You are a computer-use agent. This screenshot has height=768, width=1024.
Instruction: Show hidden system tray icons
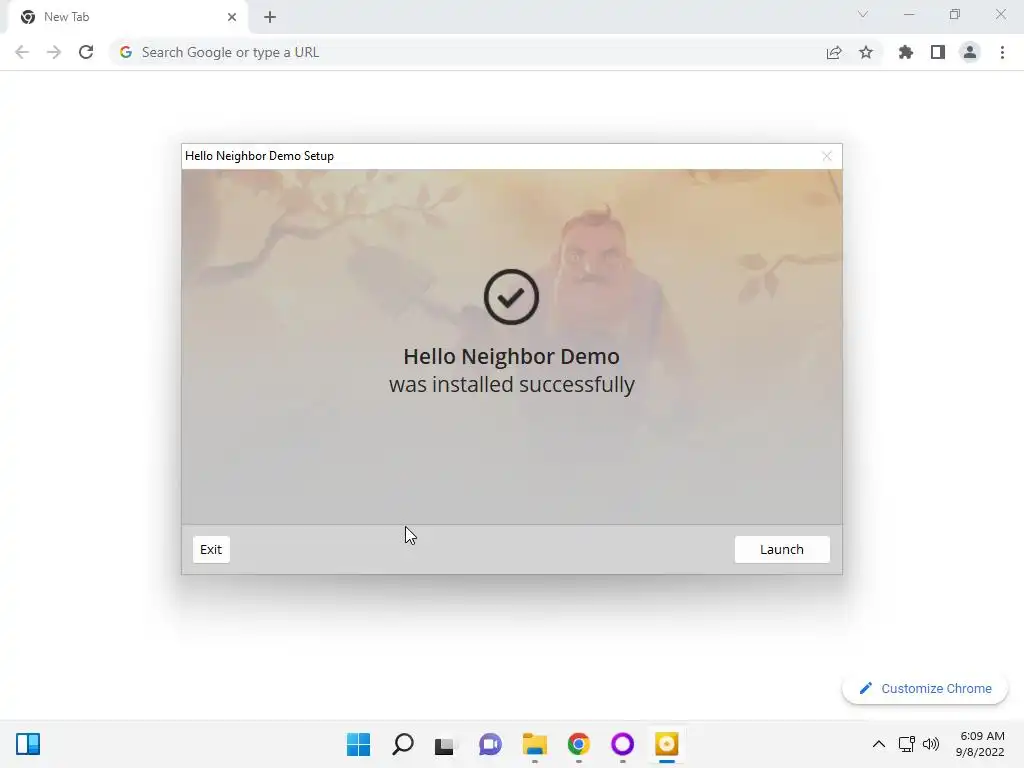879,744
